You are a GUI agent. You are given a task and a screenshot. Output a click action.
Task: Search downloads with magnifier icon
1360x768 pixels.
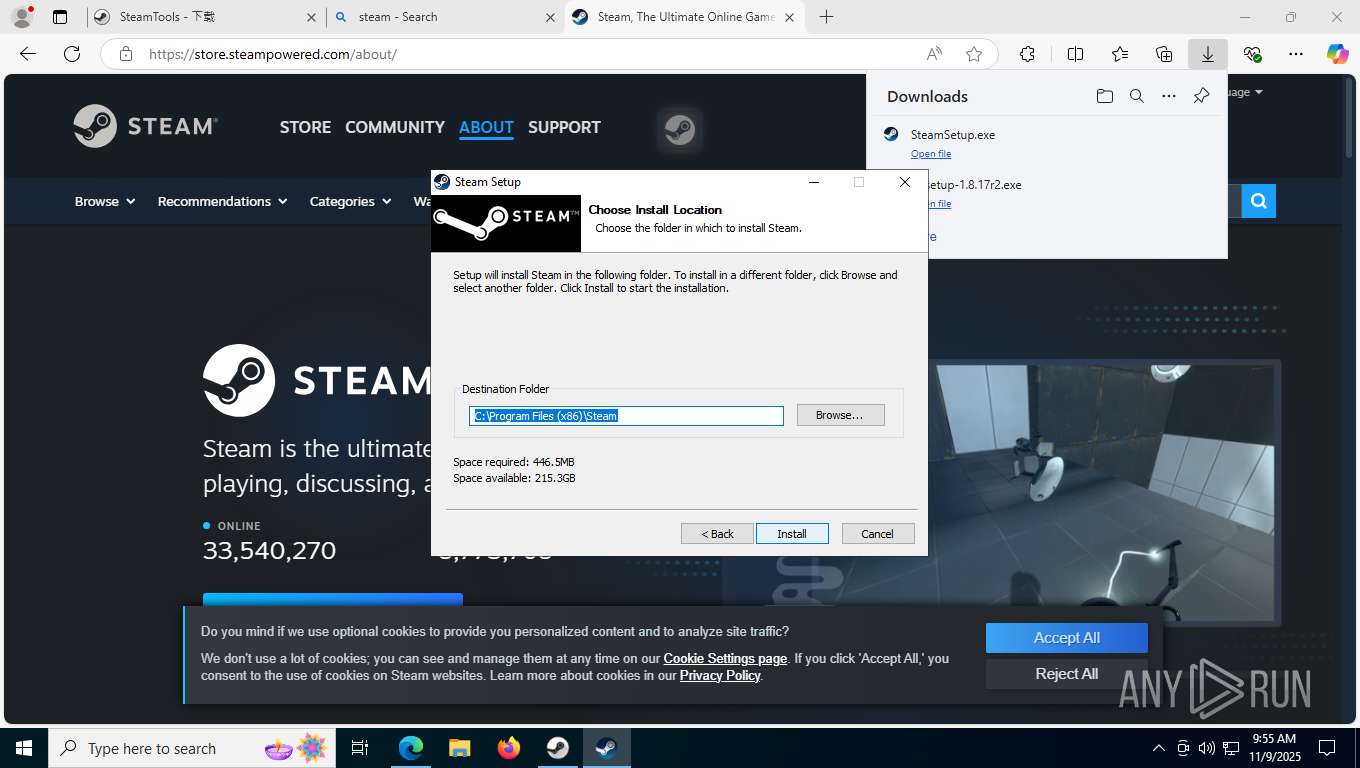point(1137,96)
